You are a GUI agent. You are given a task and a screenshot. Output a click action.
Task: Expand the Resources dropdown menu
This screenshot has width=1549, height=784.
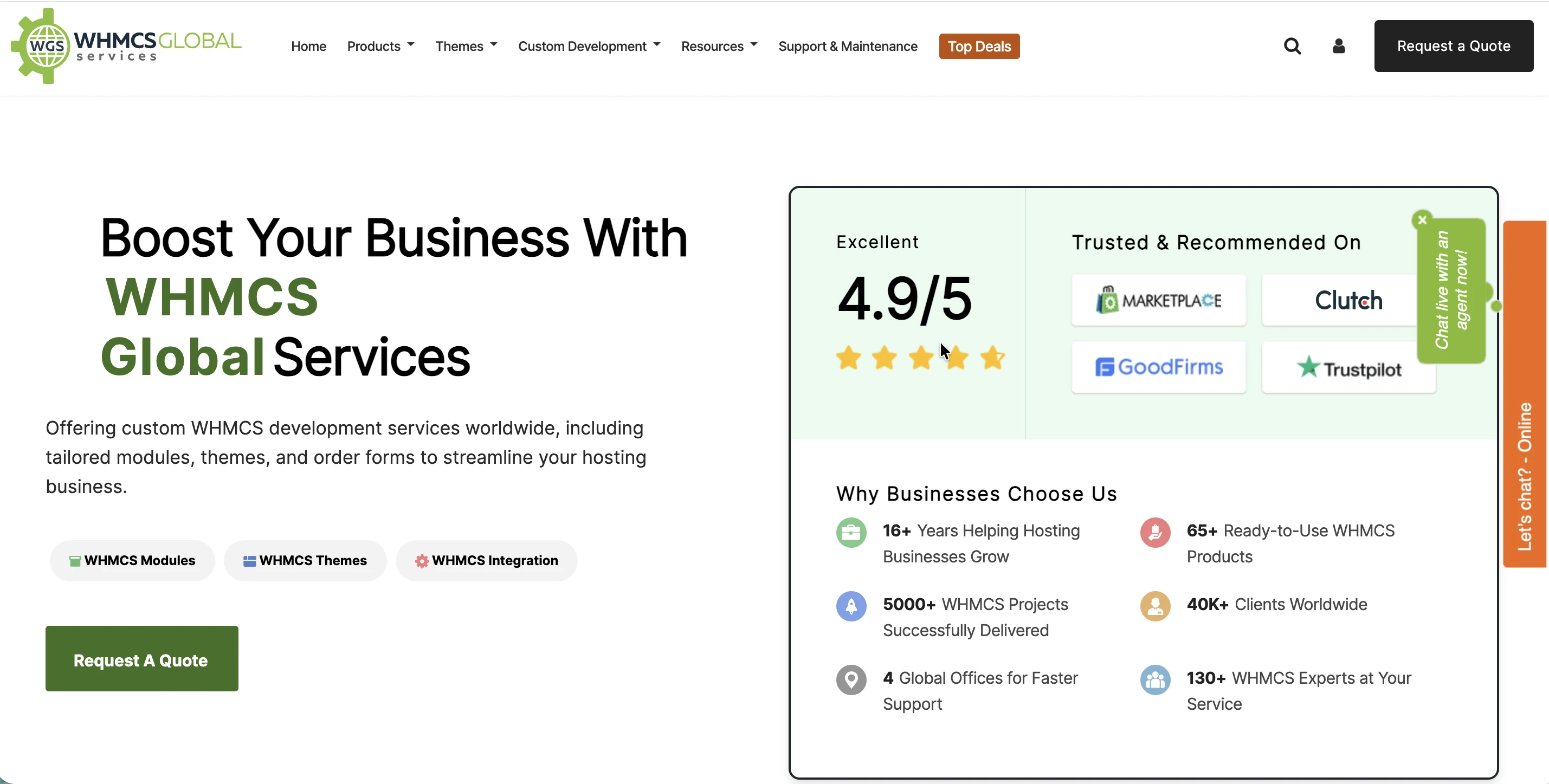pos(719,46)
